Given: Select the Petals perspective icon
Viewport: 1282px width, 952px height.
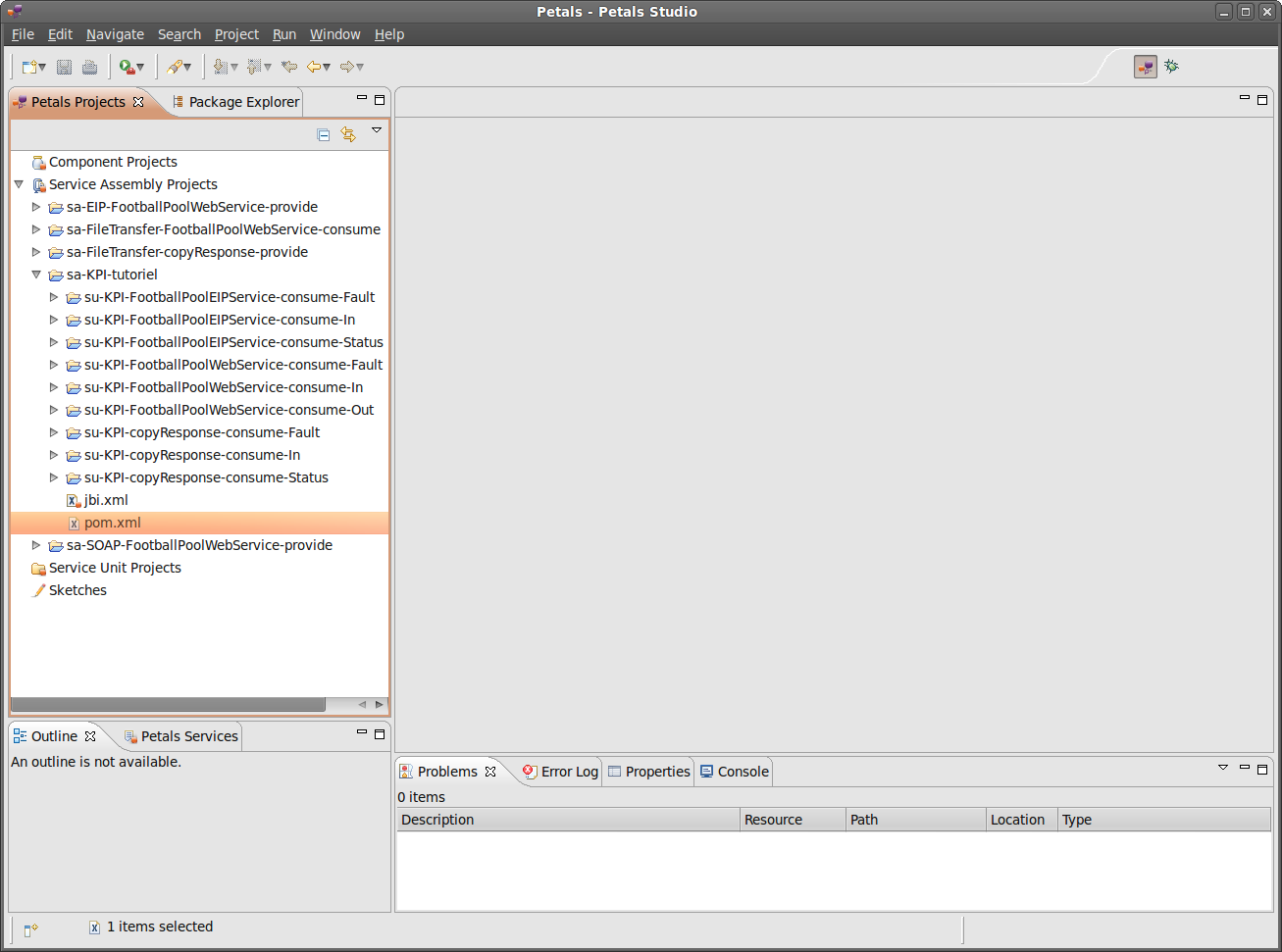Looking at the screenshot, I should (1145, 67).
